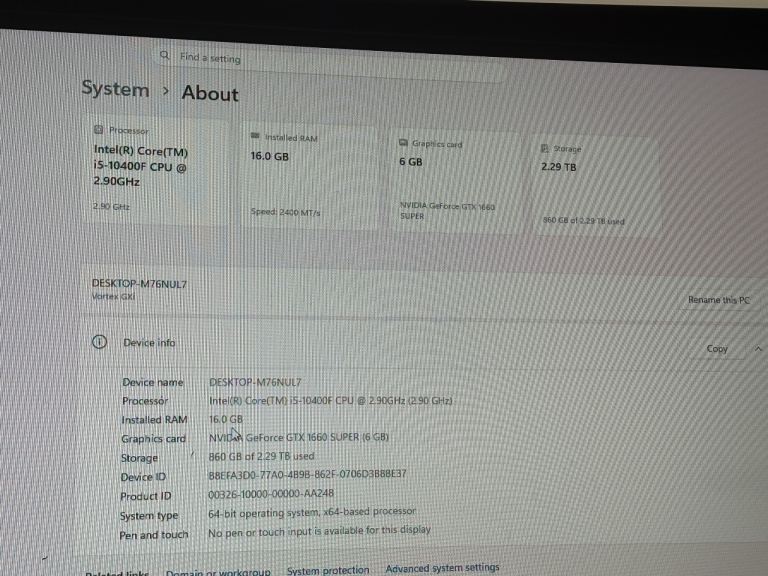Click the Installed RAM icon
This screenshot has width=768, height=576.
255,136
